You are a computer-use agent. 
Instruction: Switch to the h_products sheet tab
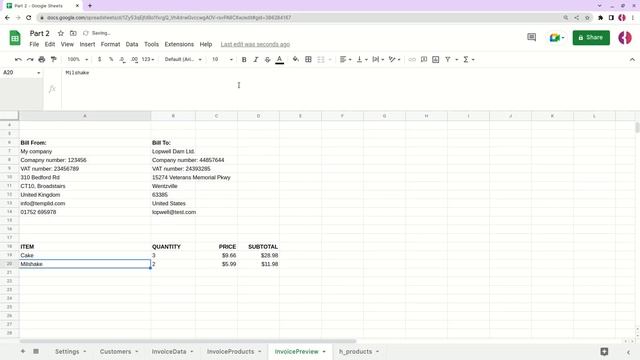tap(356, 351)
